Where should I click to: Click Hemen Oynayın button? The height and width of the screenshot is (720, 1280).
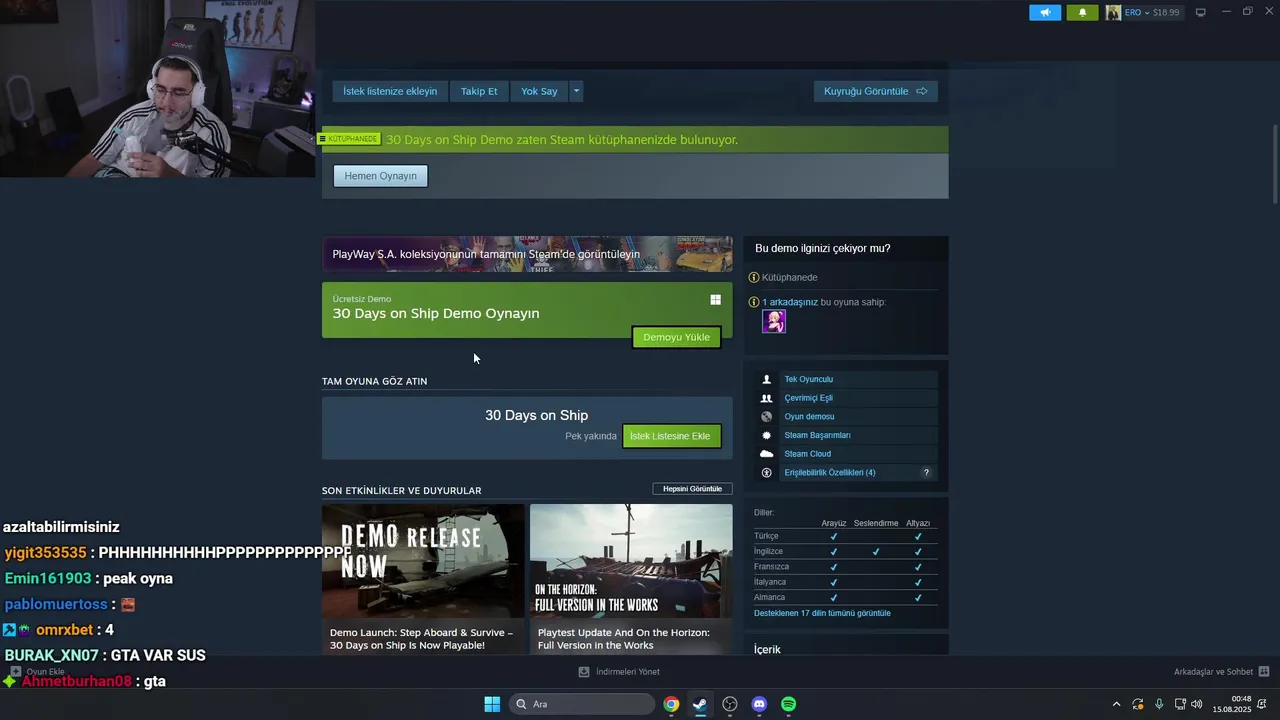click(x=380, y=176)
